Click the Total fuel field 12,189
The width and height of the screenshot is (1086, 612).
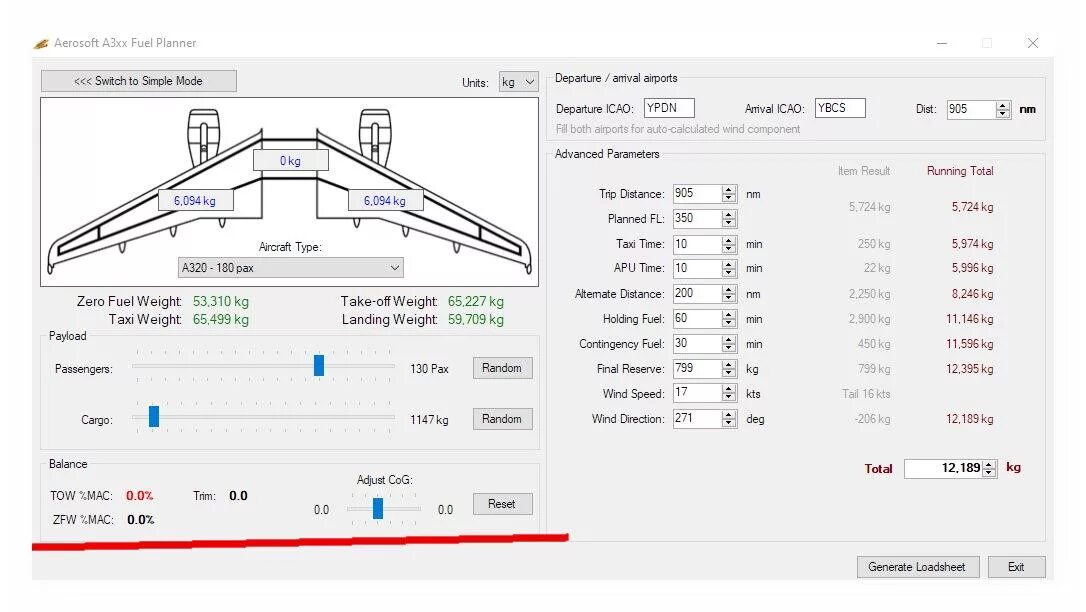[943, 469]
